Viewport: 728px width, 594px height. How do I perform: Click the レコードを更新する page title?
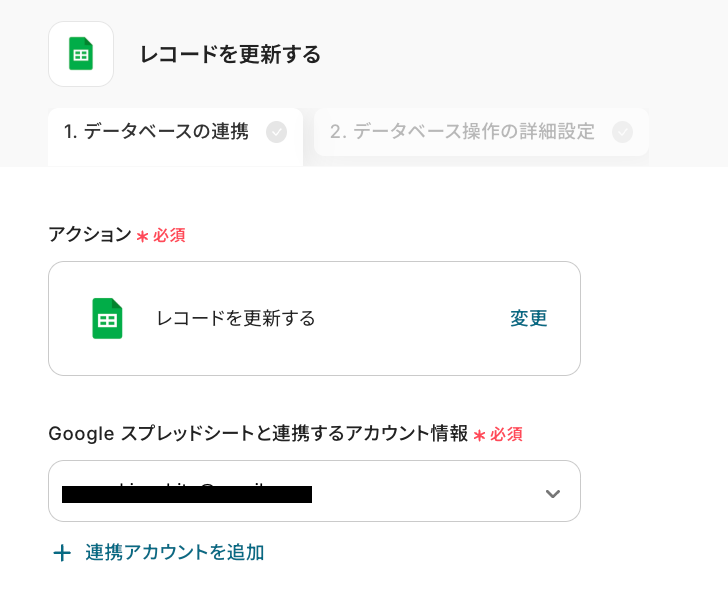230,54
